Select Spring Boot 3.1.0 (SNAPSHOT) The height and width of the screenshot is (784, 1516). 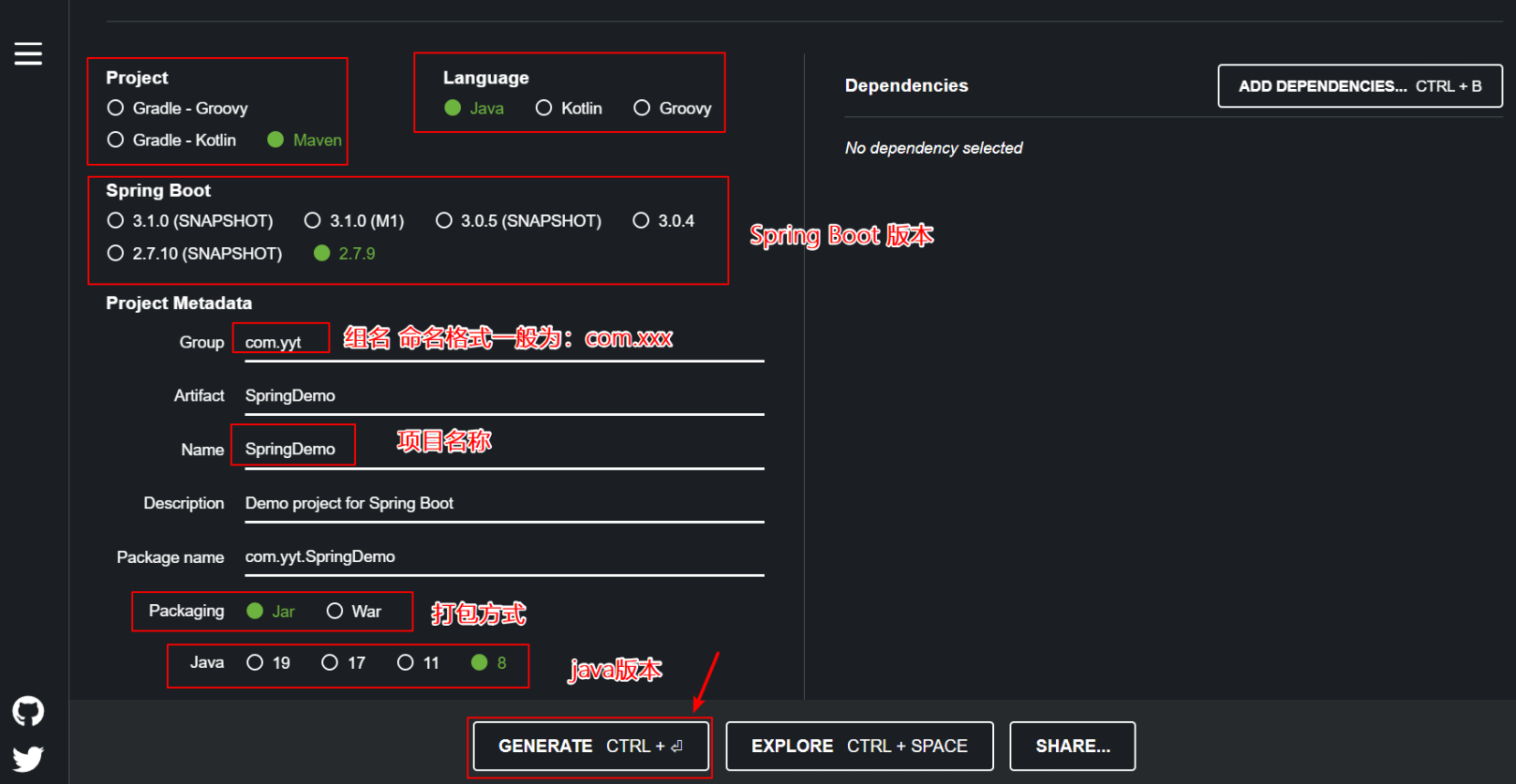[190, 221]
